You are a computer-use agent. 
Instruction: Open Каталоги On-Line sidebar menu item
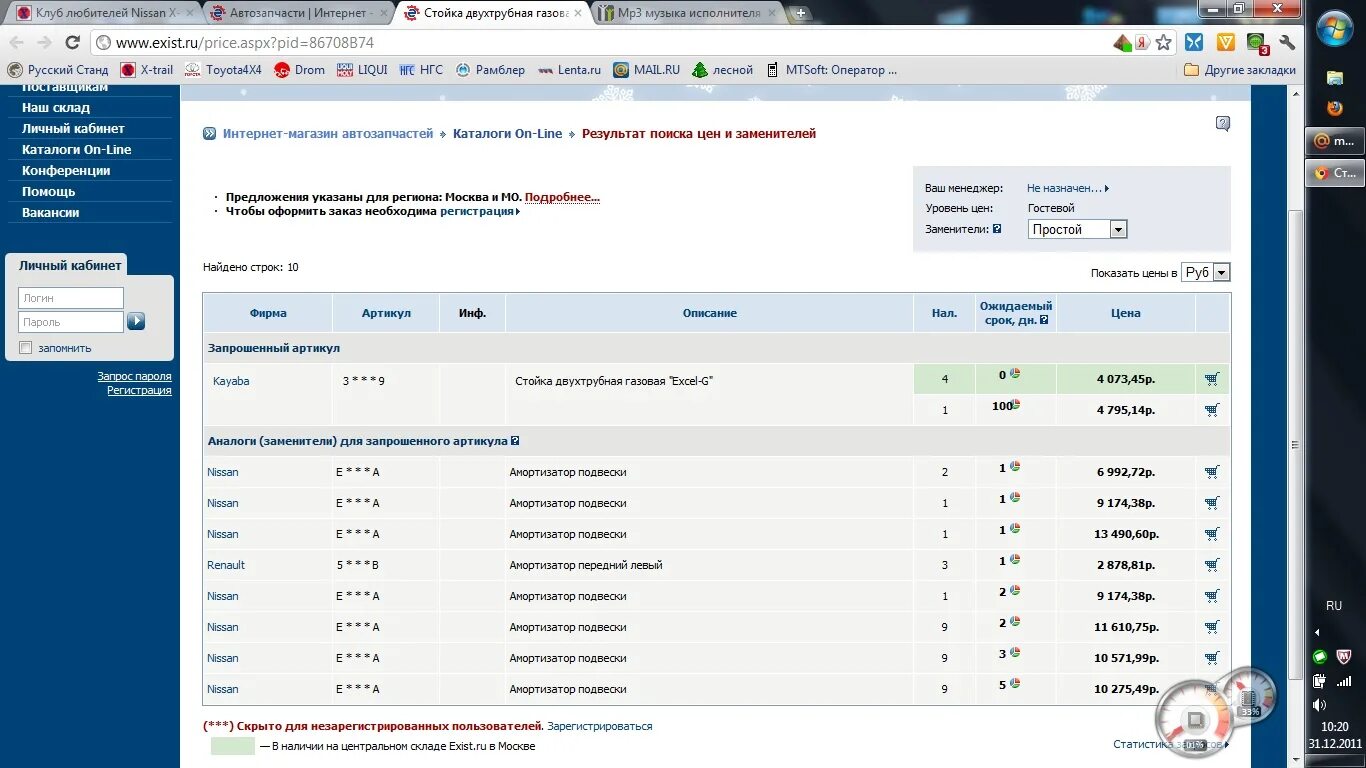pyautogui.click(x=77, y=149)
